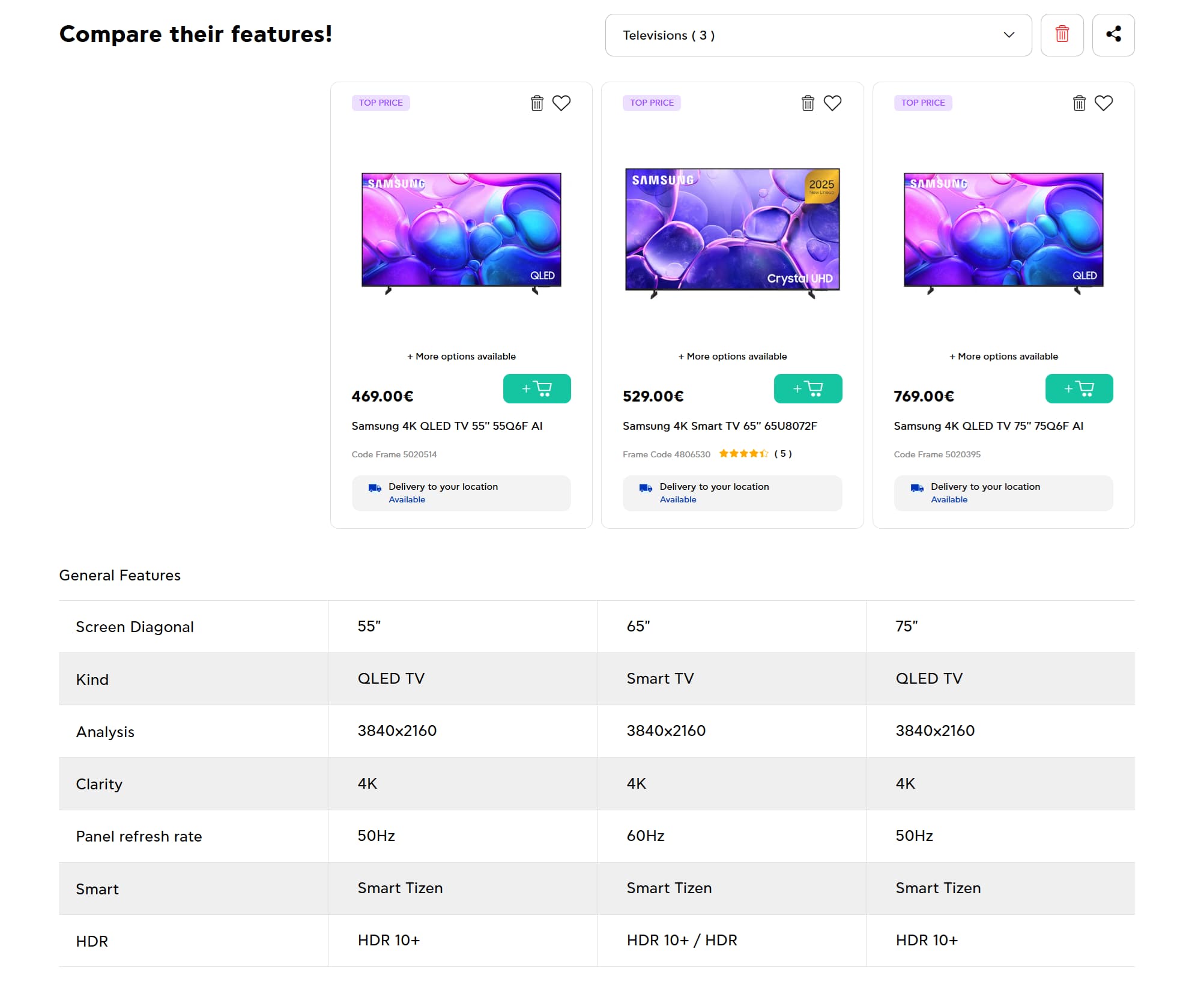
Task: Add the 769.00€ TV to cart
Action: [x=1078, y=388]
